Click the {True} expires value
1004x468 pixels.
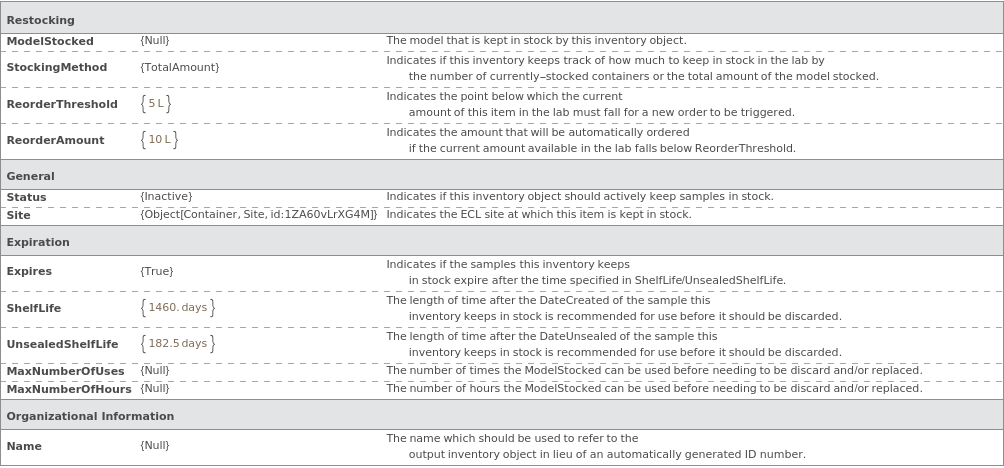click(x=157, y=271)
